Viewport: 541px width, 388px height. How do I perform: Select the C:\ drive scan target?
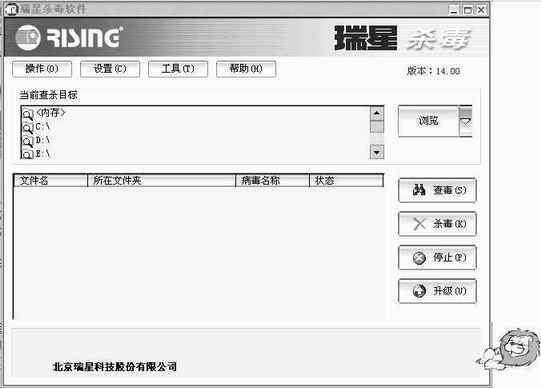[43, 127]
